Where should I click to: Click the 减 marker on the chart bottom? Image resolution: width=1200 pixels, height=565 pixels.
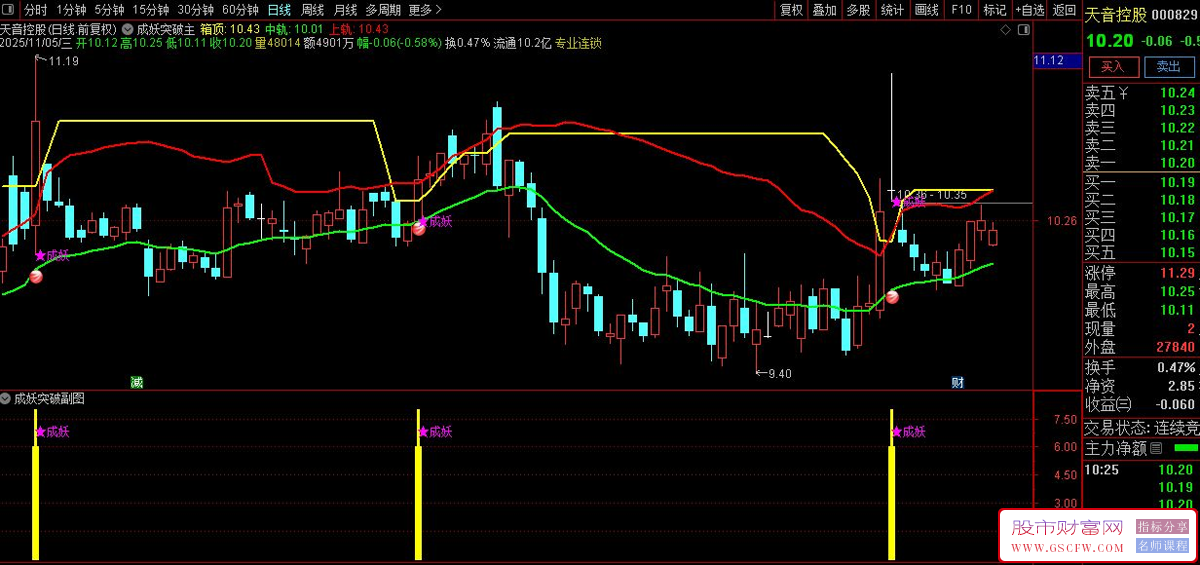[x=137, y=382]
